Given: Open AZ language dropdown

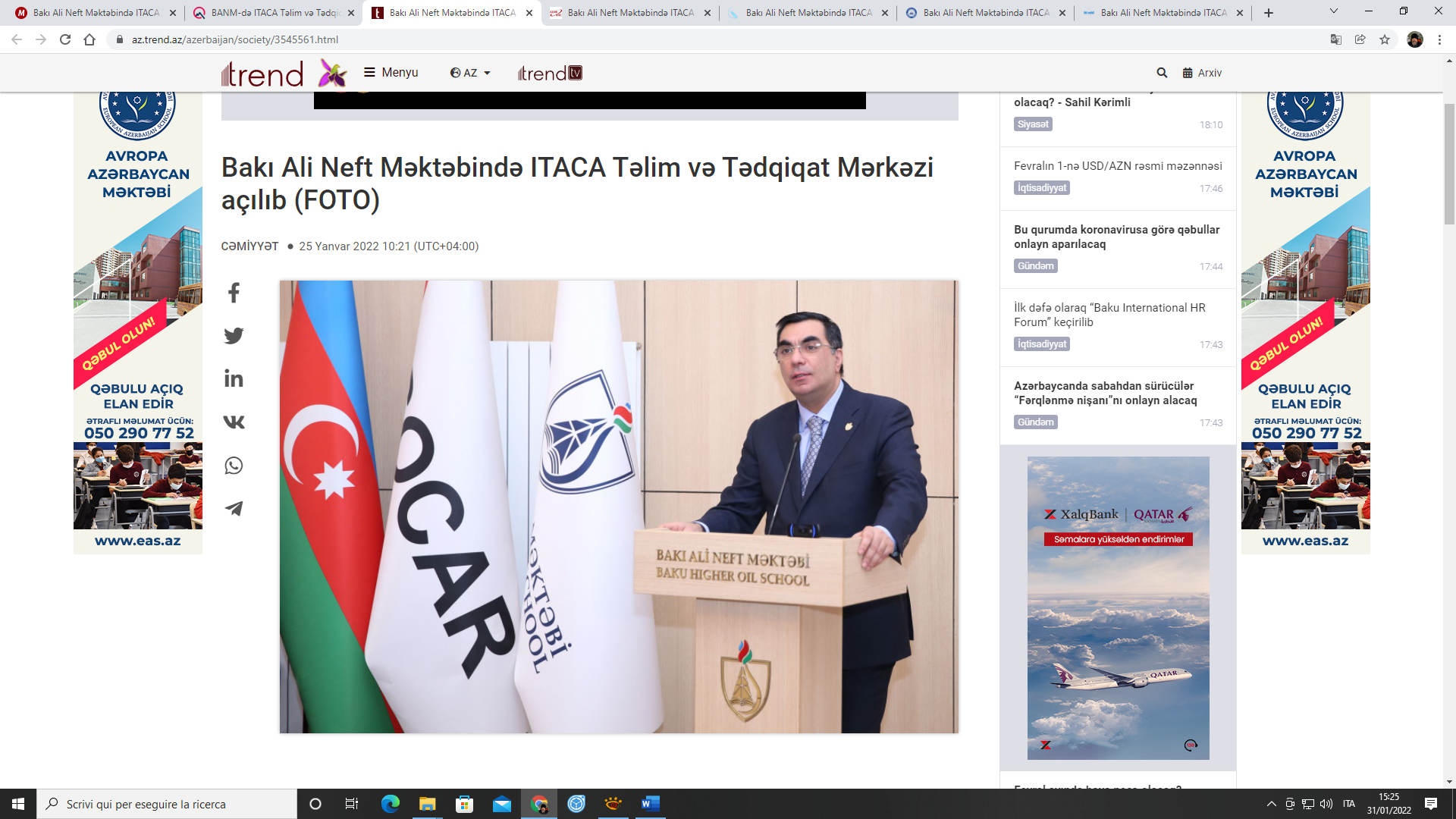Looking at the screenshot, I should pyautogui.click(x=470, y=73).
